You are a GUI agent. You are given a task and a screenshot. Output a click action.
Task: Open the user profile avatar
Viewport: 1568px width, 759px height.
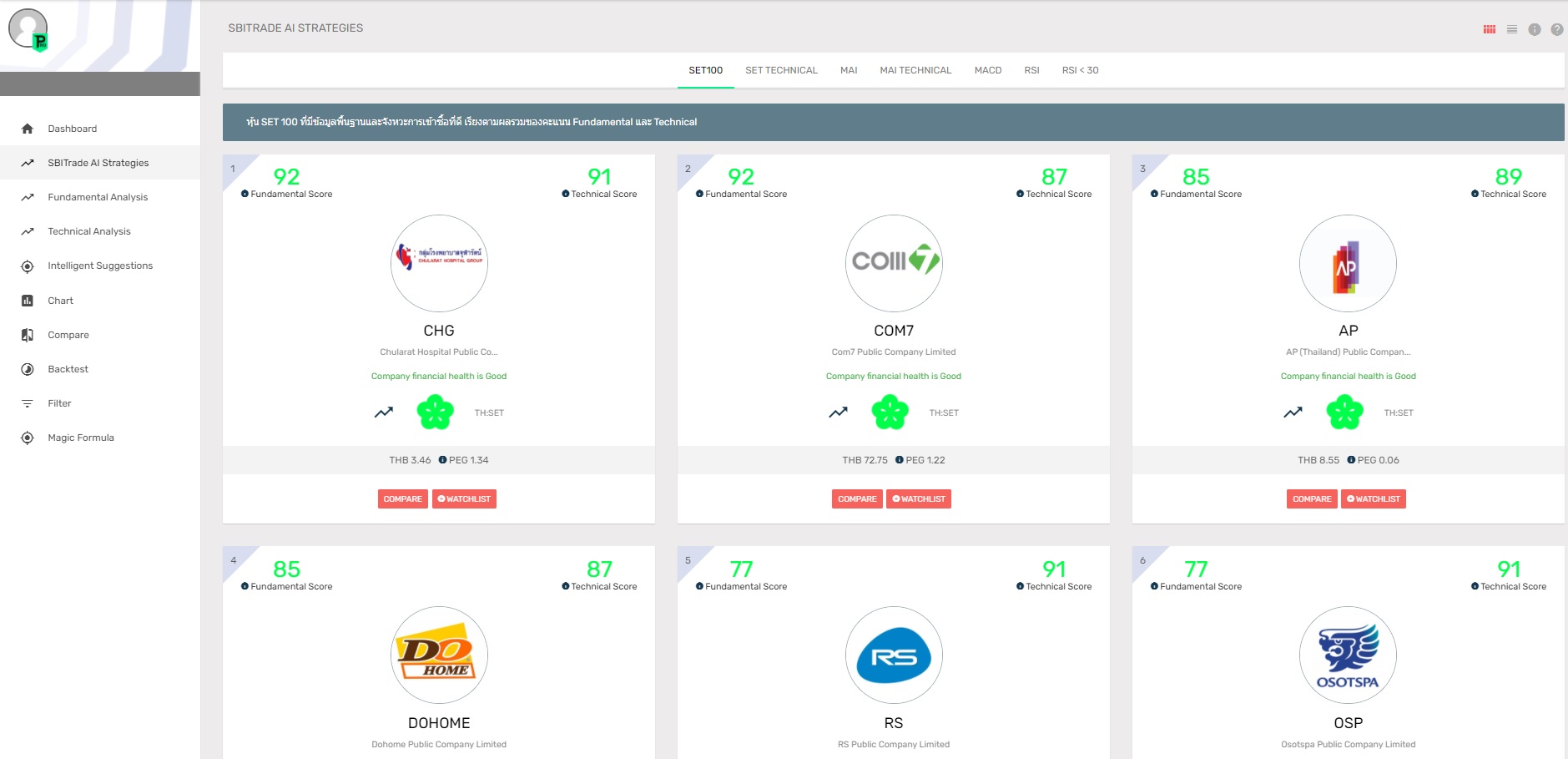(x=28, y=29)
